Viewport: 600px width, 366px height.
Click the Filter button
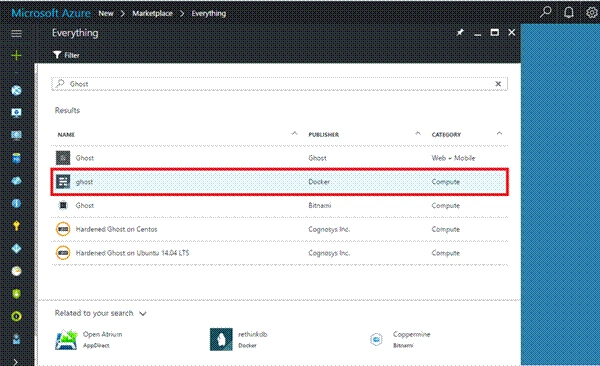click(66, 55)
